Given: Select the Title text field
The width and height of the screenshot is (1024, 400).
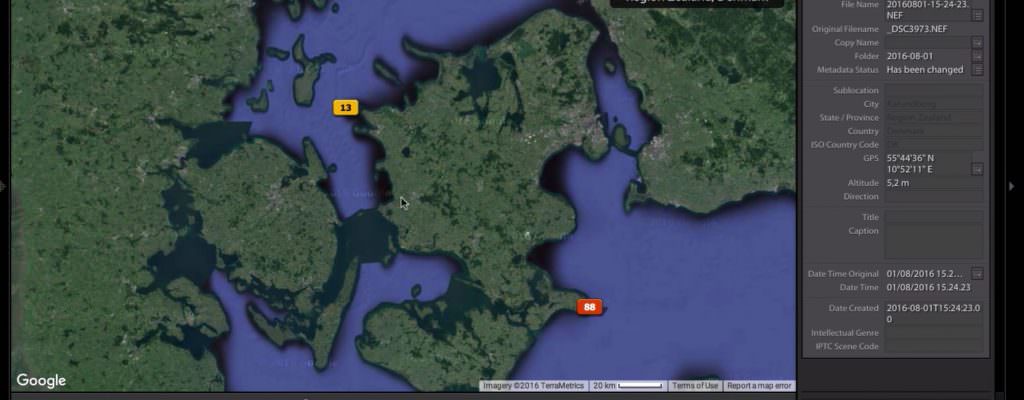Looking at the screenshot, I should (933, 217).
